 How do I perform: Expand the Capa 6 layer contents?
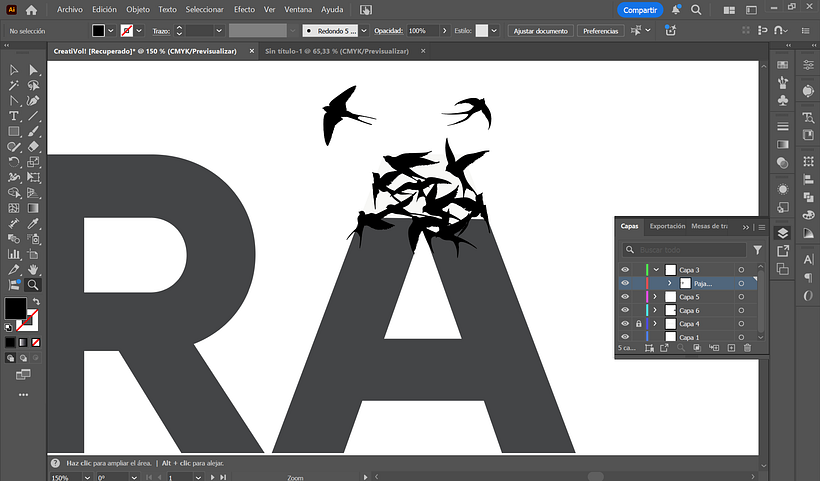click(656, 311)
